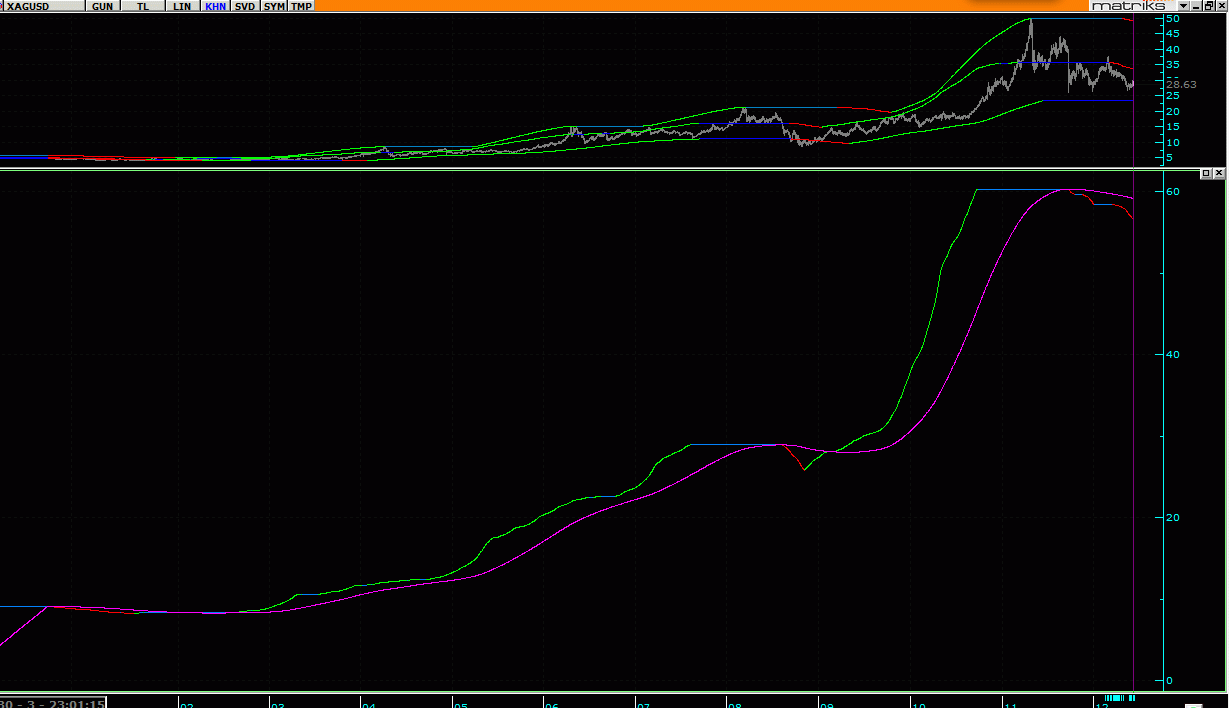This screenshot has height=708, width=1229.
Task: Maximize the lower indicator panel
Action: pos(1206,173)
